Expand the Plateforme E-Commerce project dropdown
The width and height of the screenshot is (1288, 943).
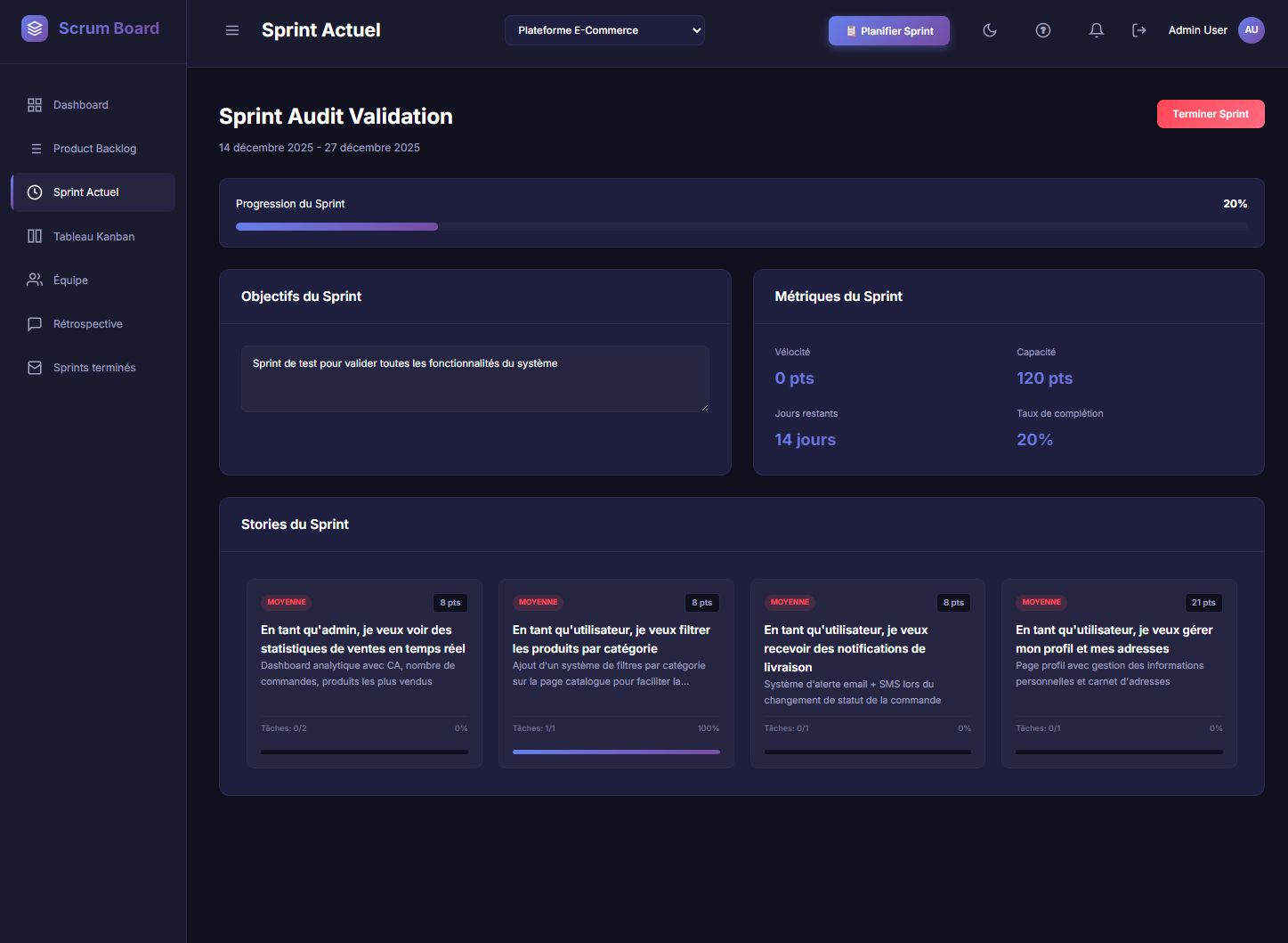[604, 30]
